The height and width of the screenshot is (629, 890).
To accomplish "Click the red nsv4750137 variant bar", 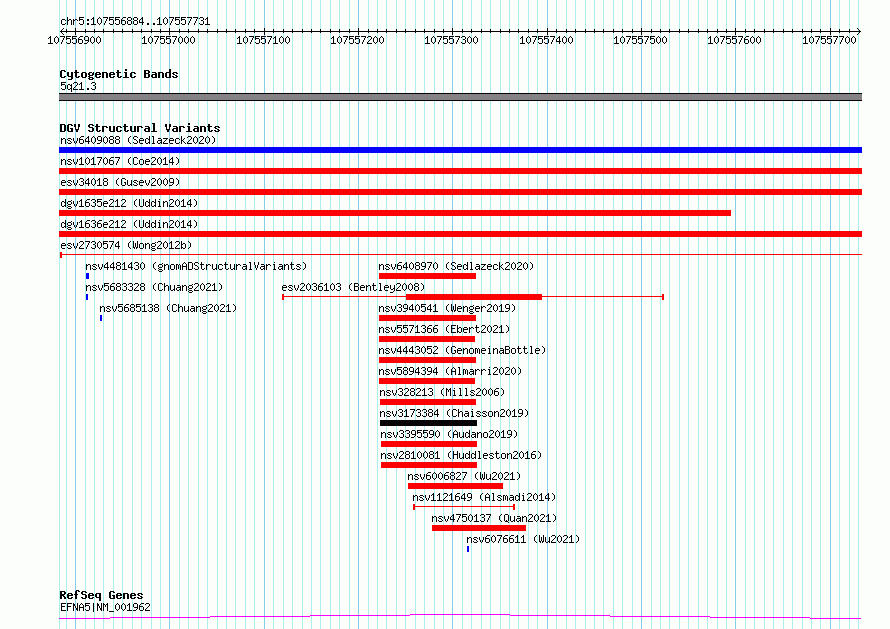I will [479, 528].
